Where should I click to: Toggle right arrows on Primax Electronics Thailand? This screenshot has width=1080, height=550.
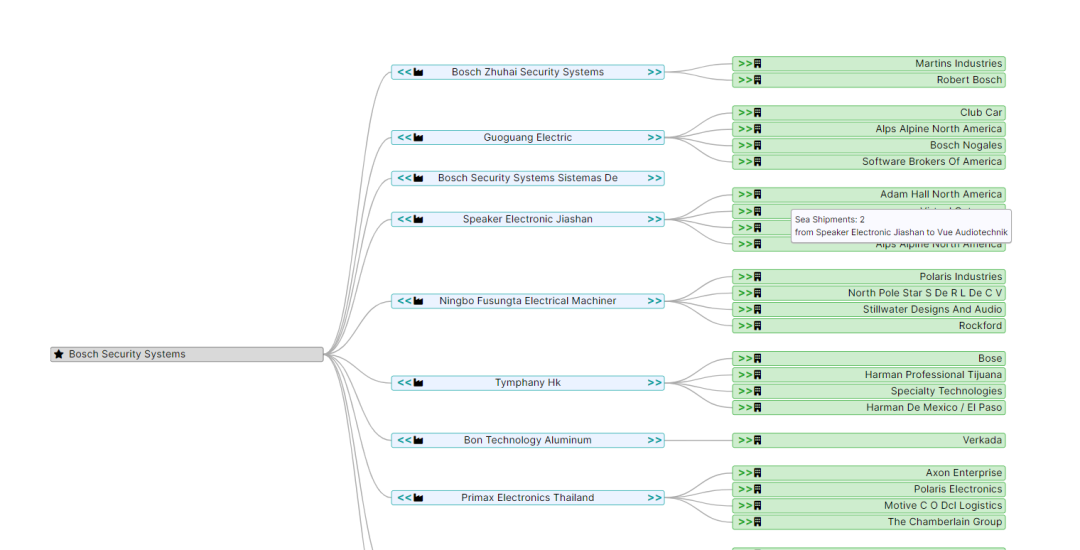coord(654,498)
